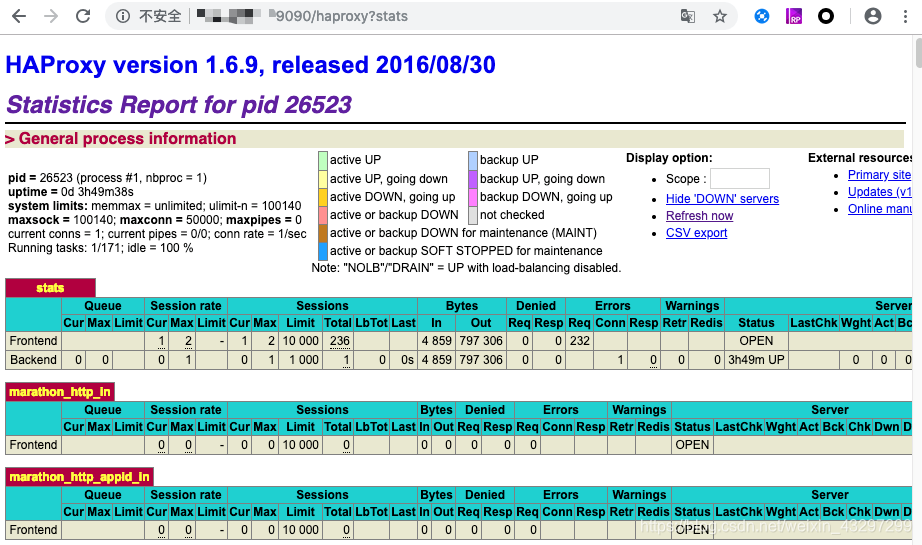Open the browser profile avatar

pyautogui.click(x=873, y=16)
